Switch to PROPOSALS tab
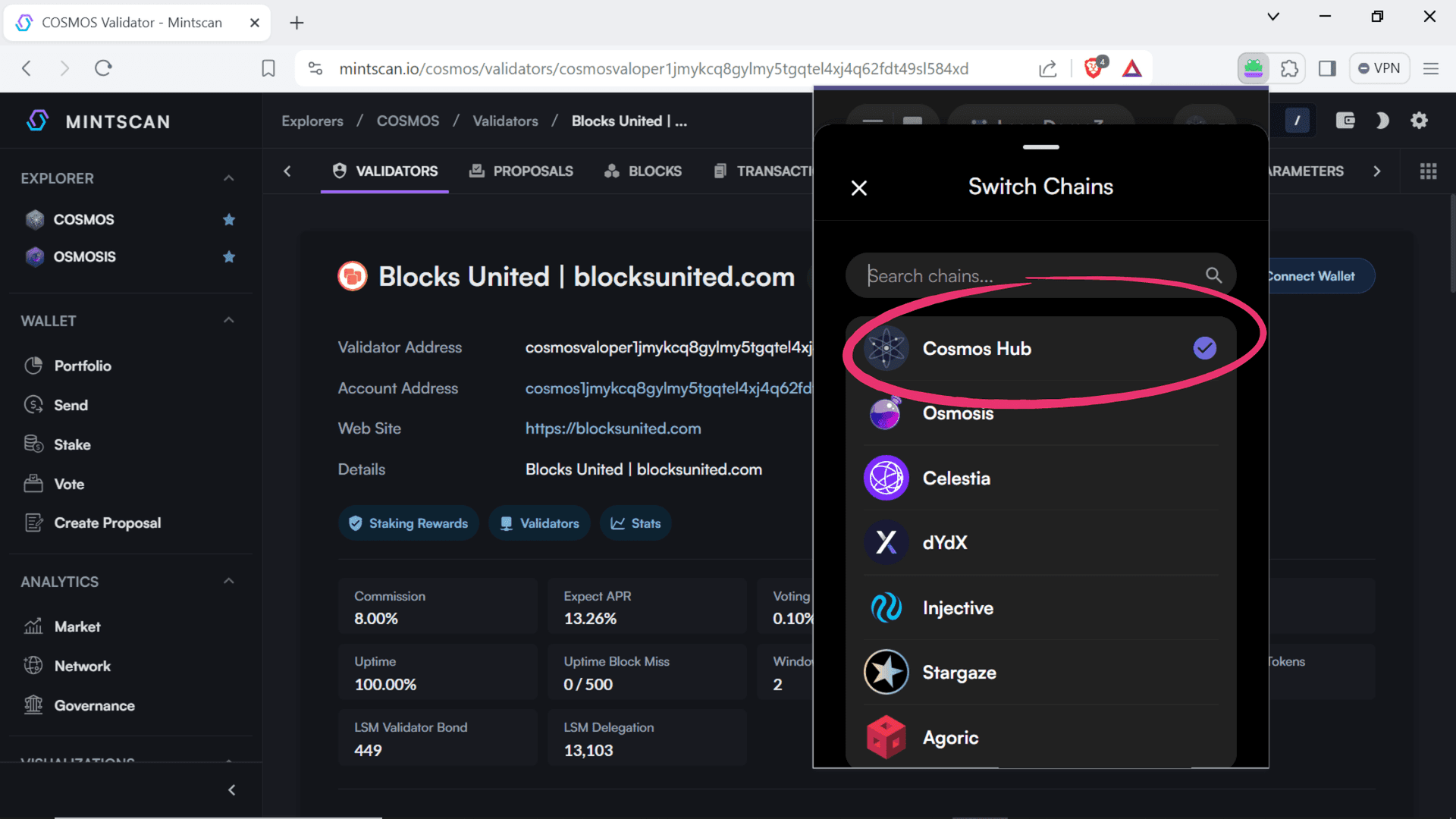Viewport: 1456px width, 819px height. tap(521, 171)
